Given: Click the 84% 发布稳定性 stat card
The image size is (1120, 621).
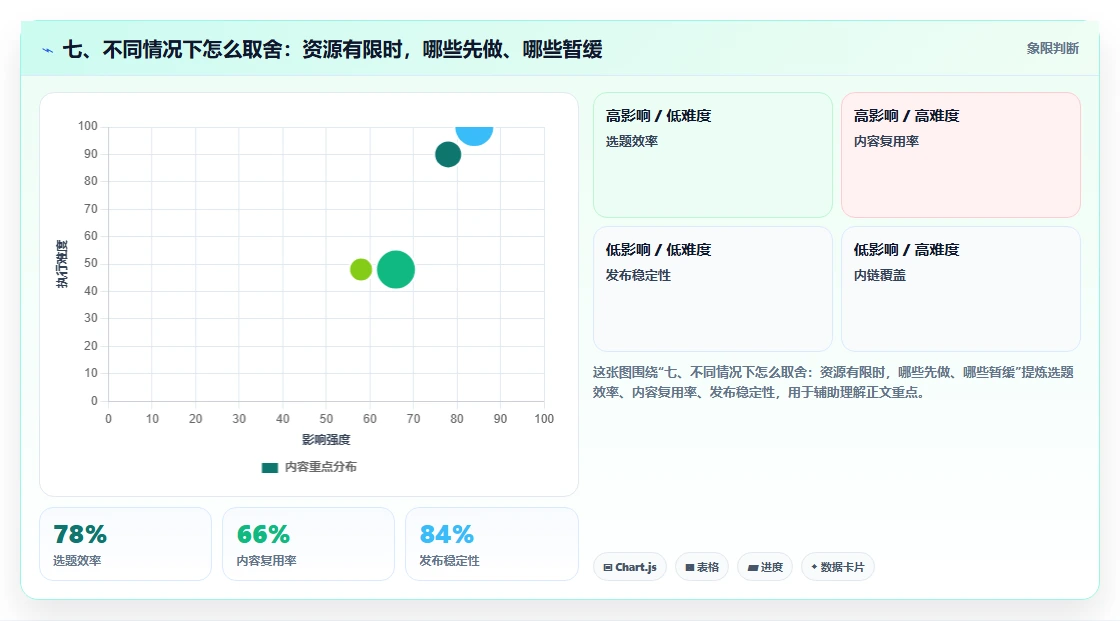Looking at the screenshot, I should pyautogui.click(x=491, y=544).
